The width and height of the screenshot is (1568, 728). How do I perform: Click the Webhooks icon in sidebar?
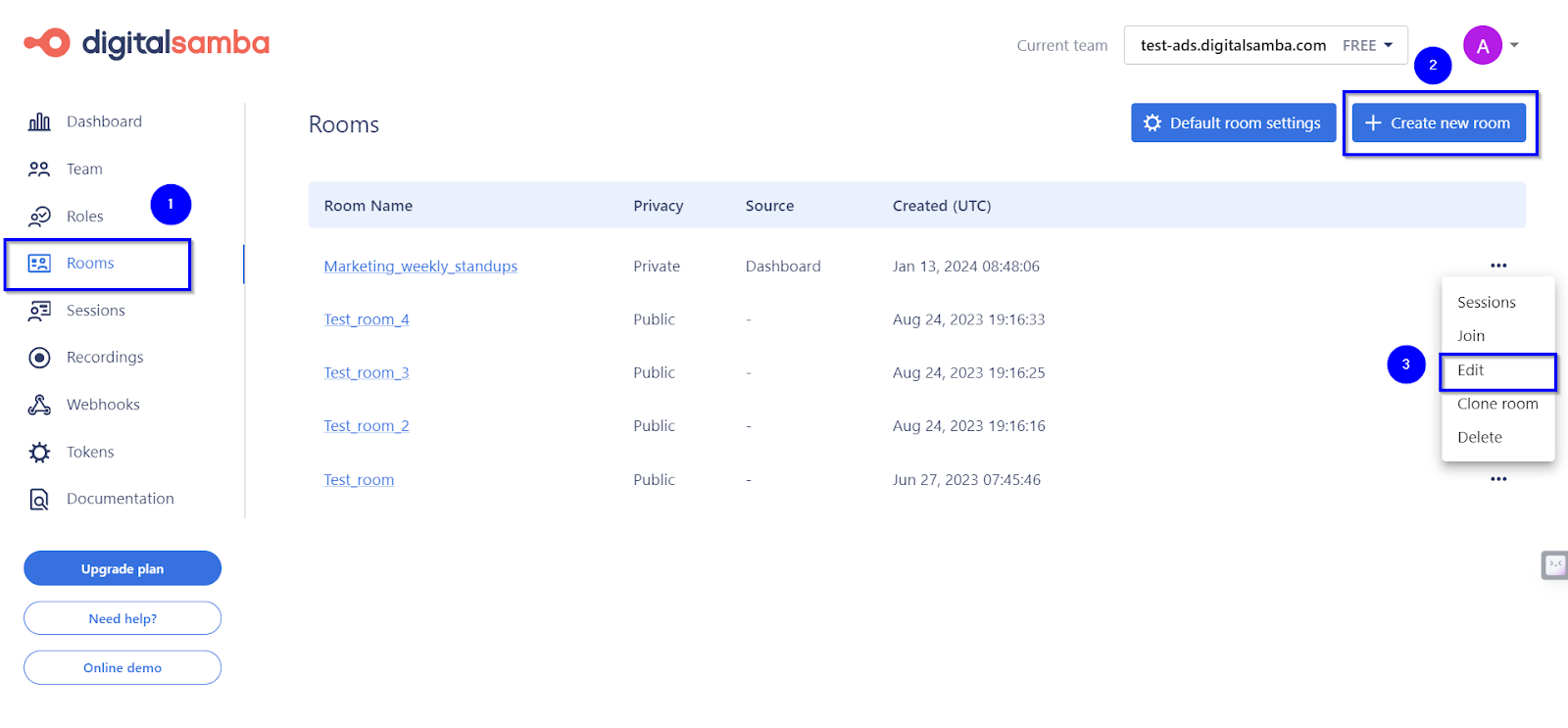point(39,405)
